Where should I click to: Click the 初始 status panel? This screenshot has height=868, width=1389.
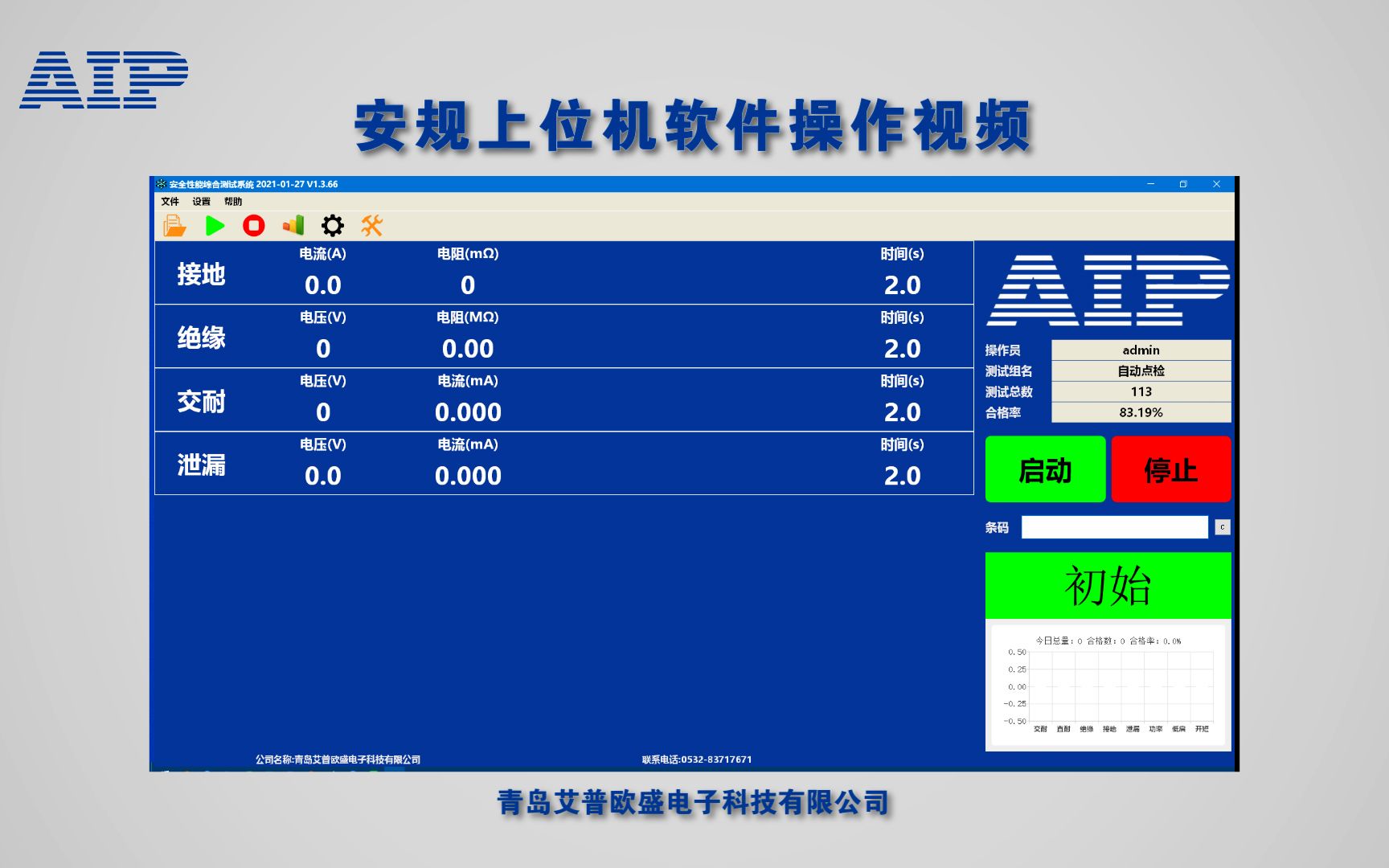point(1108,585)
